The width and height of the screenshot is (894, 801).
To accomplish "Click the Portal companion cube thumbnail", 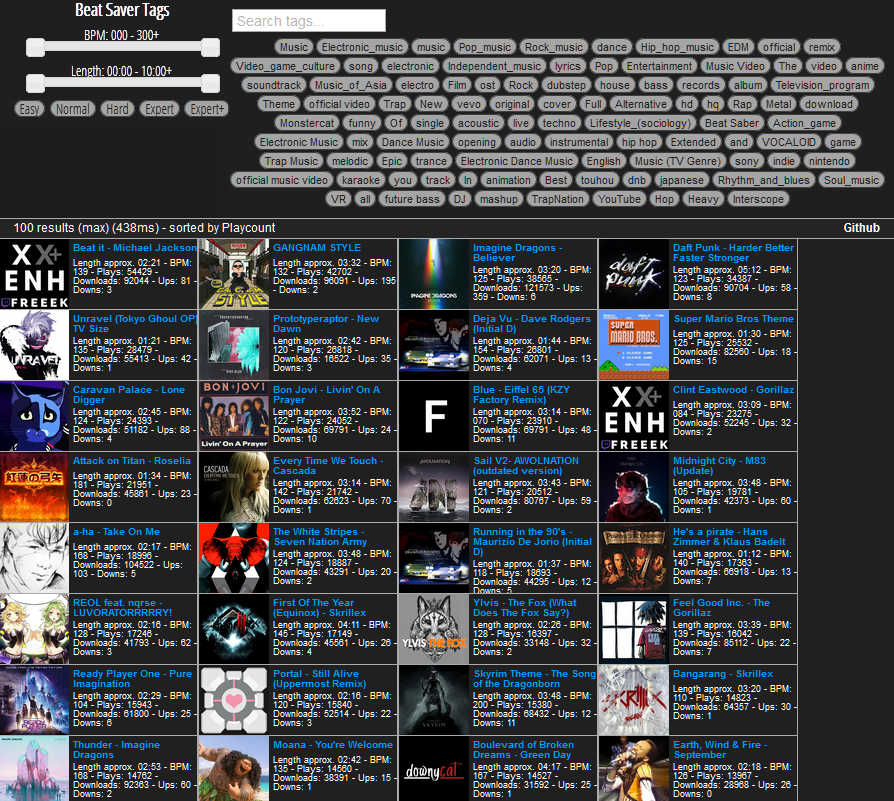I will coord(234,700).
